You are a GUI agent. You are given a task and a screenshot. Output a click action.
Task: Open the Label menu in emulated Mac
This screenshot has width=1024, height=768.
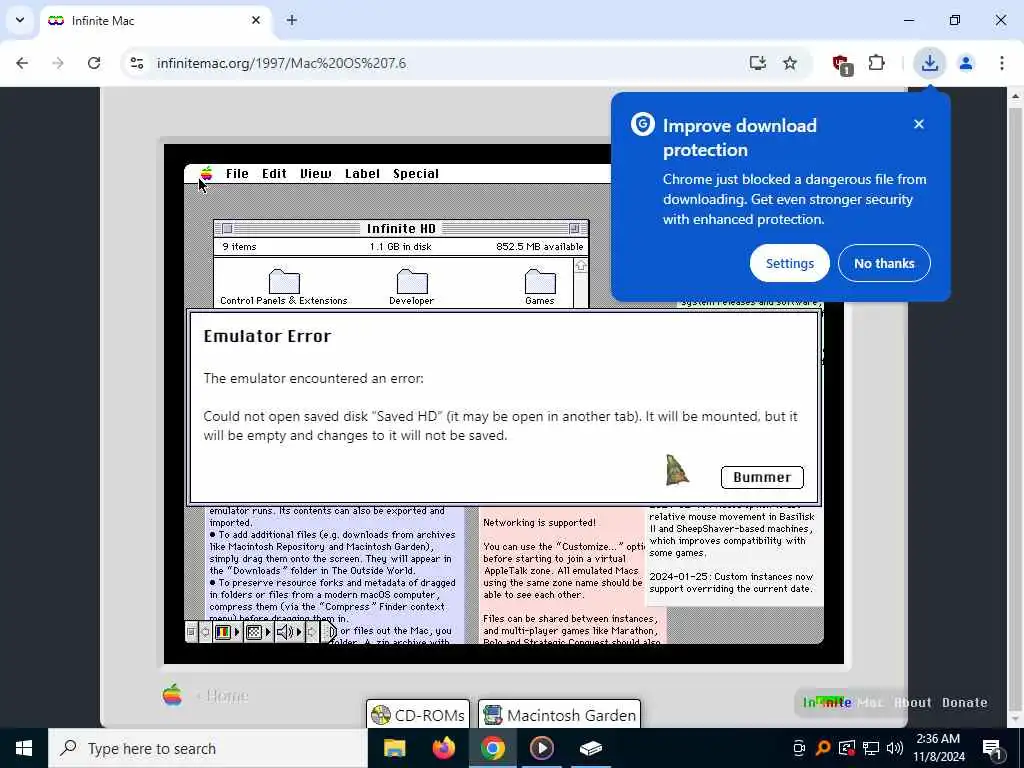tap(362, 174)
